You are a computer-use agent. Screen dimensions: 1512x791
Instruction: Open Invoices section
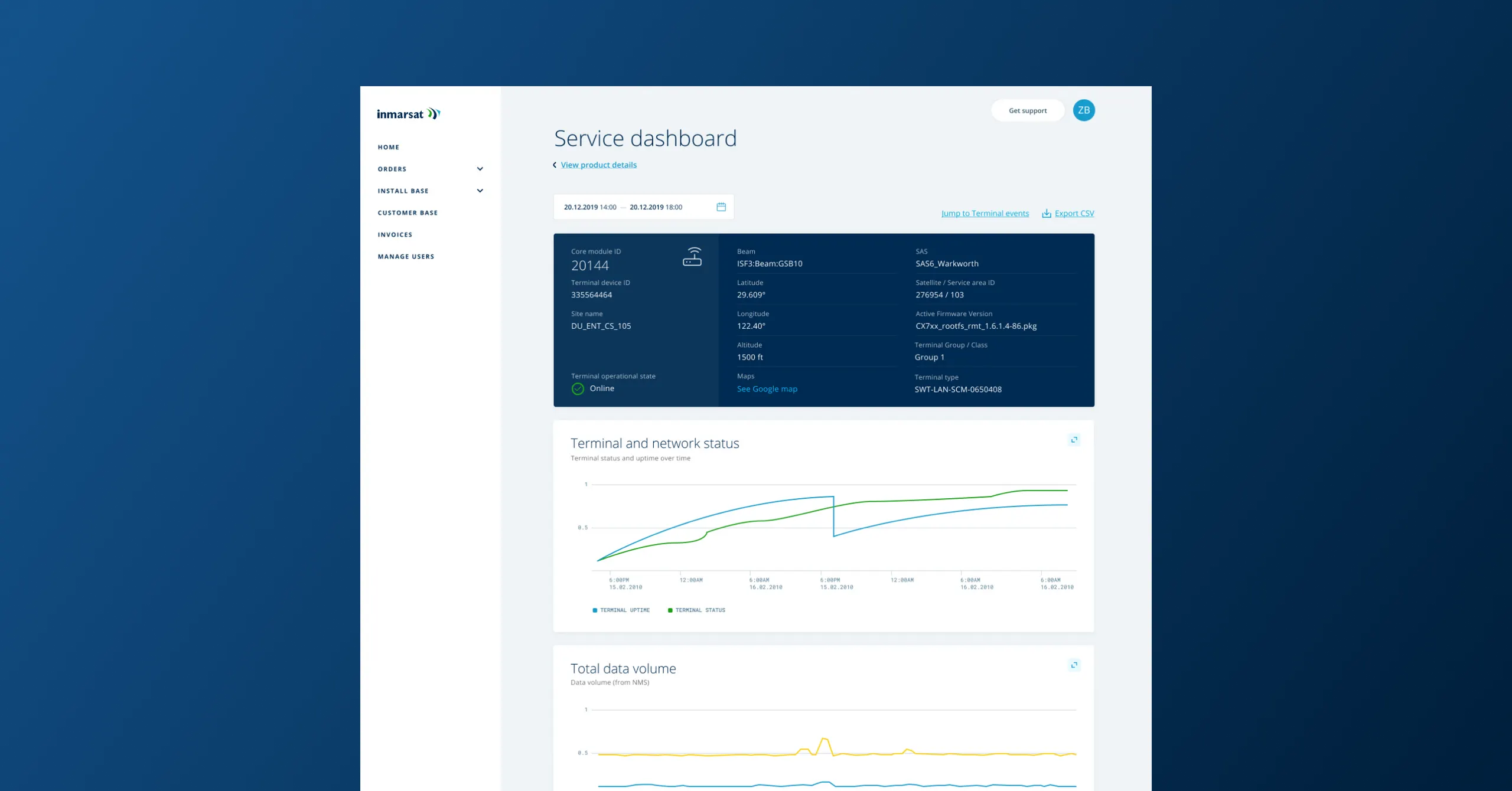pyautogui.click(x=395, y=235)
